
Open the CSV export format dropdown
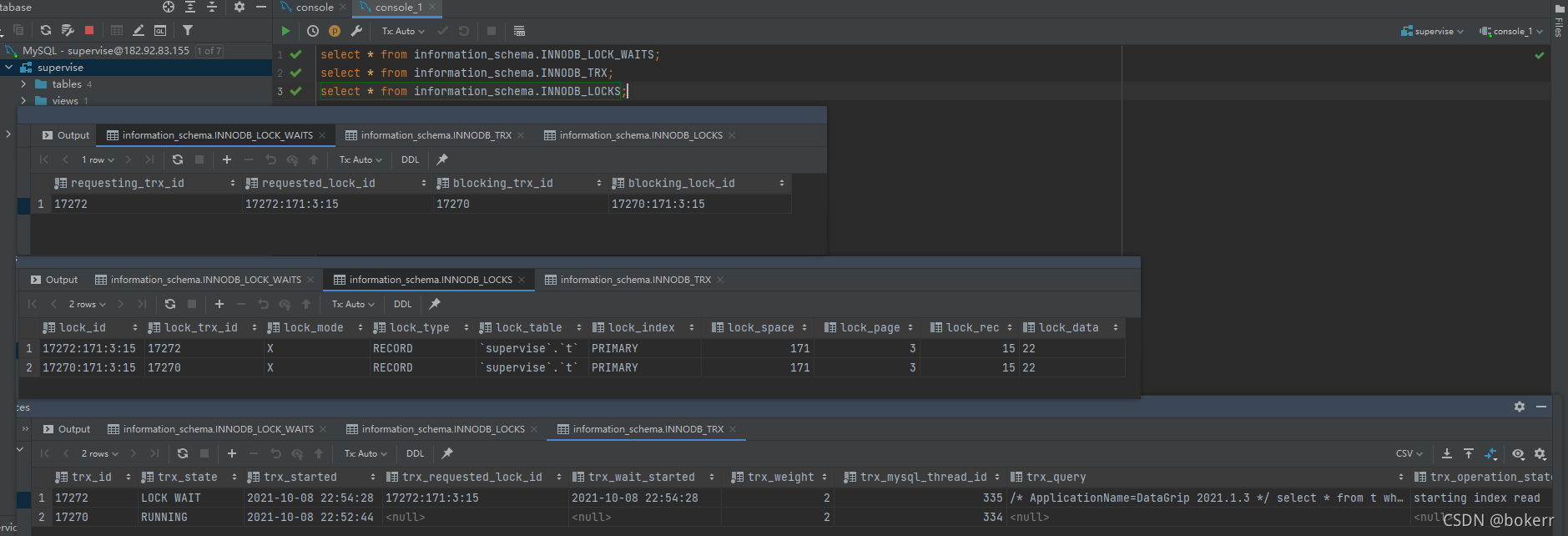(x=1409, y=453)
